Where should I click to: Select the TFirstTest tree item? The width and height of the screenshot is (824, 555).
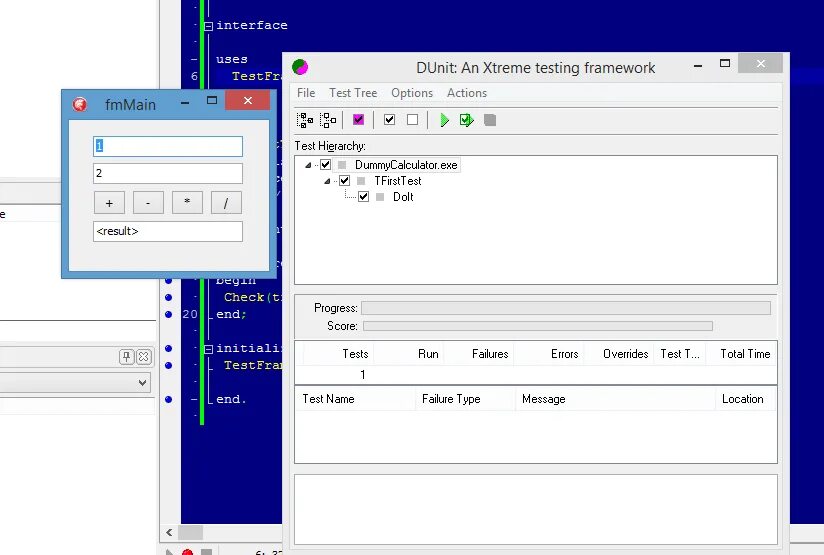pyautogui.click(x=398, y=181)
